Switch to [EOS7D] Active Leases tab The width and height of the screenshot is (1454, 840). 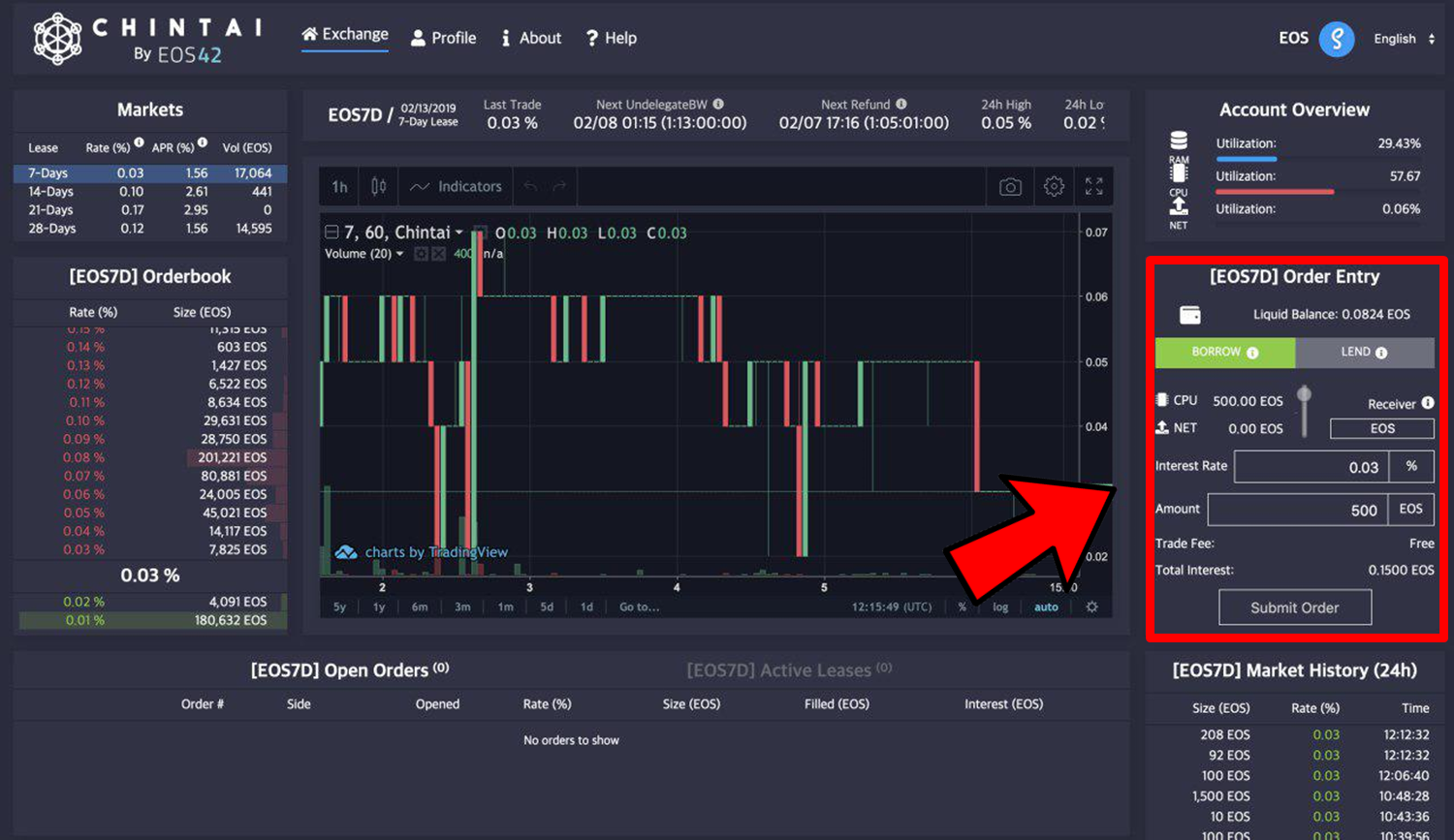click(789, 670)
